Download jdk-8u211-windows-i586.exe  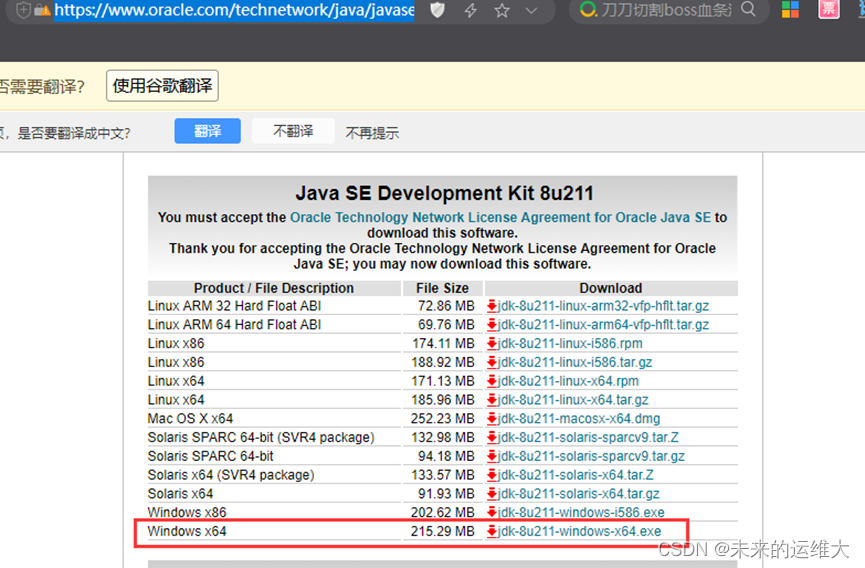(581, 512)
